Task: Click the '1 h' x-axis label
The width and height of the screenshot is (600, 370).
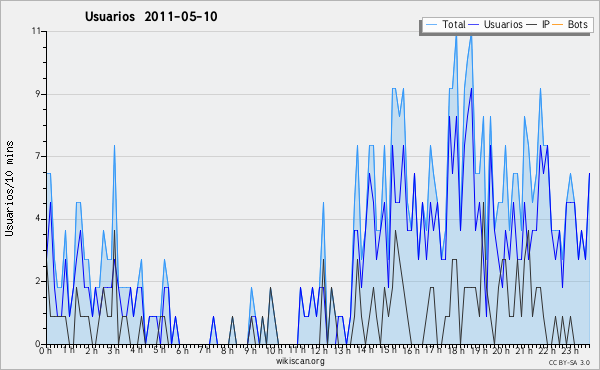Action: [x=68, y=351]
